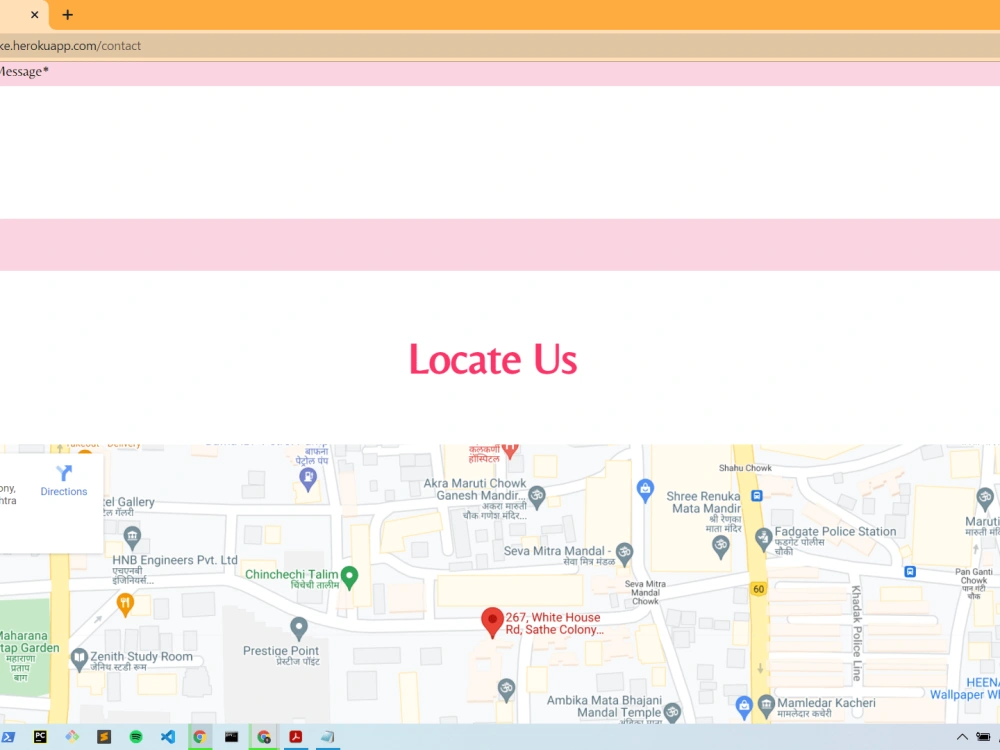
Task: Click inside the Message text area
Action: pos(500,152)
